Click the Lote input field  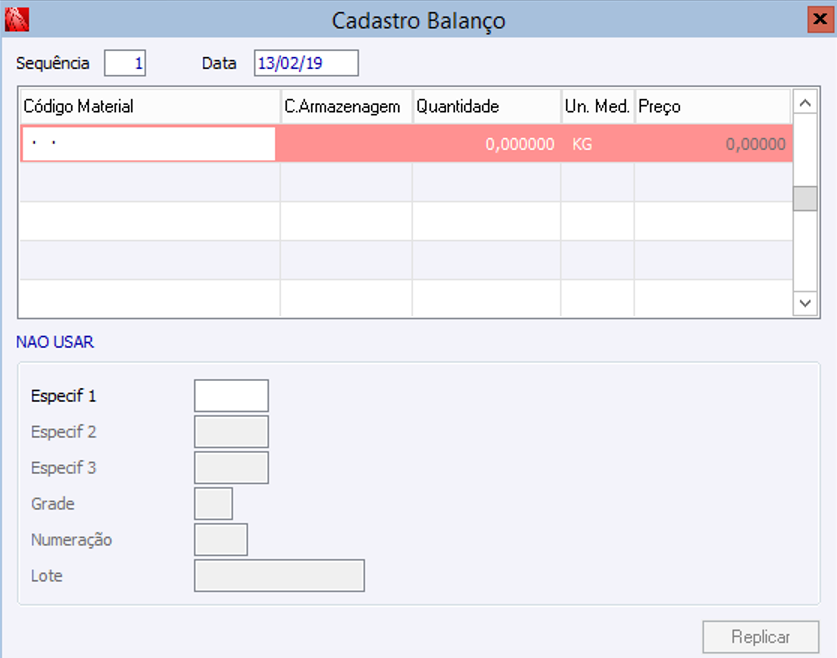[x=279, y=575]
